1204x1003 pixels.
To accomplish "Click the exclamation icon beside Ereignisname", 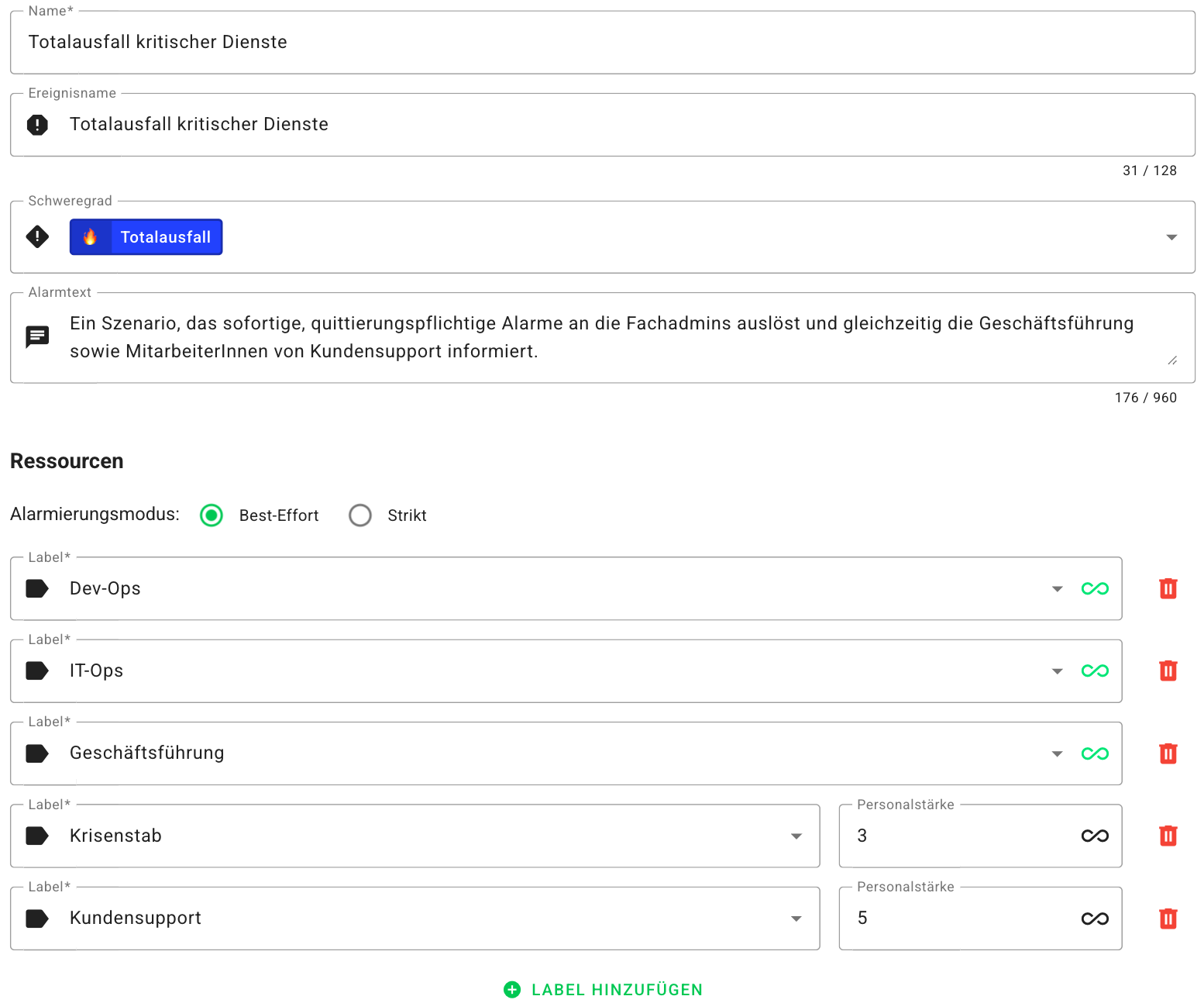I will click(37, 125).
